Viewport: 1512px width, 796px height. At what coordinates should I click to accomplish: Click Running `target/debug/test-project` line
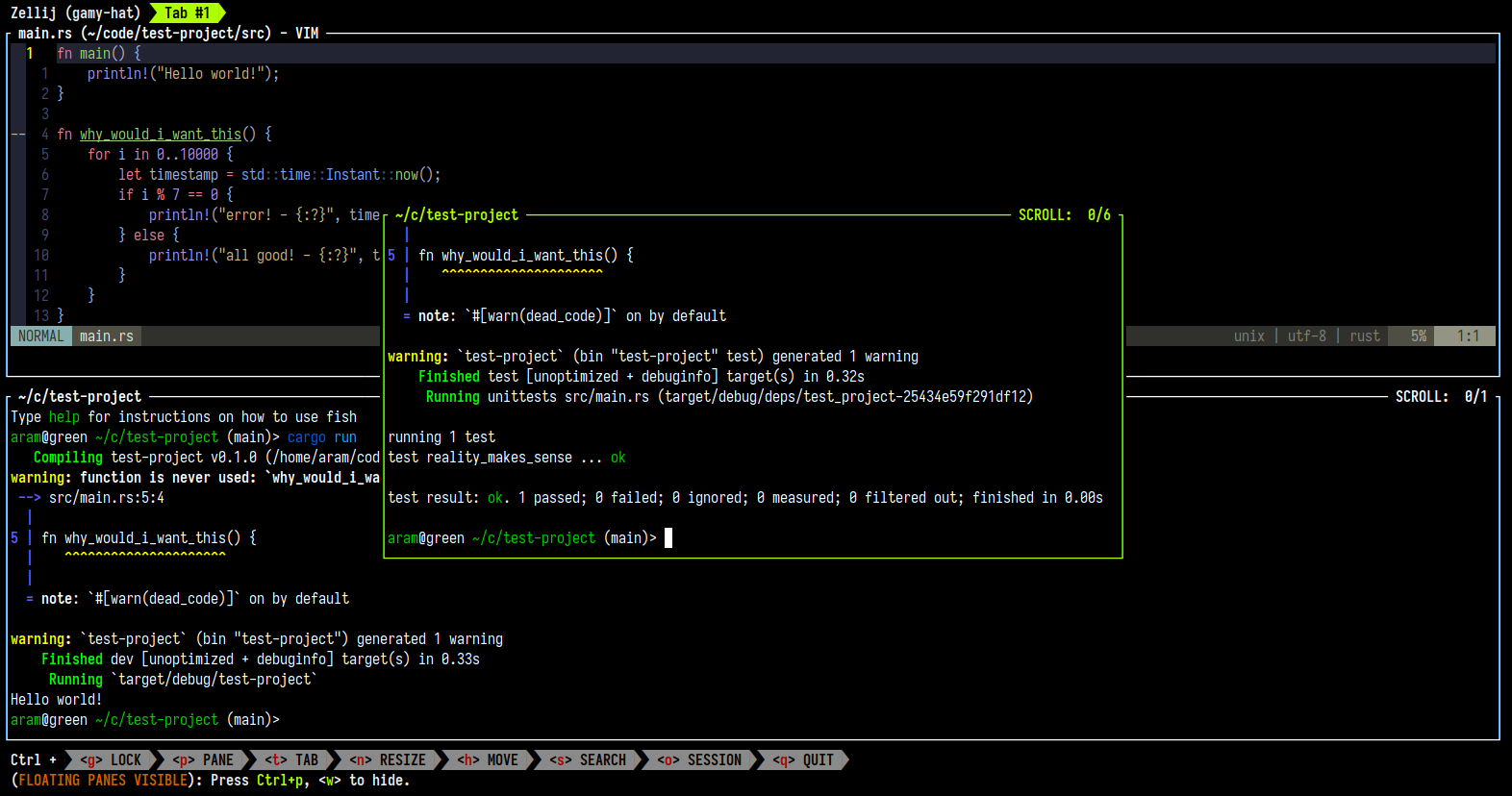point(183,679)
